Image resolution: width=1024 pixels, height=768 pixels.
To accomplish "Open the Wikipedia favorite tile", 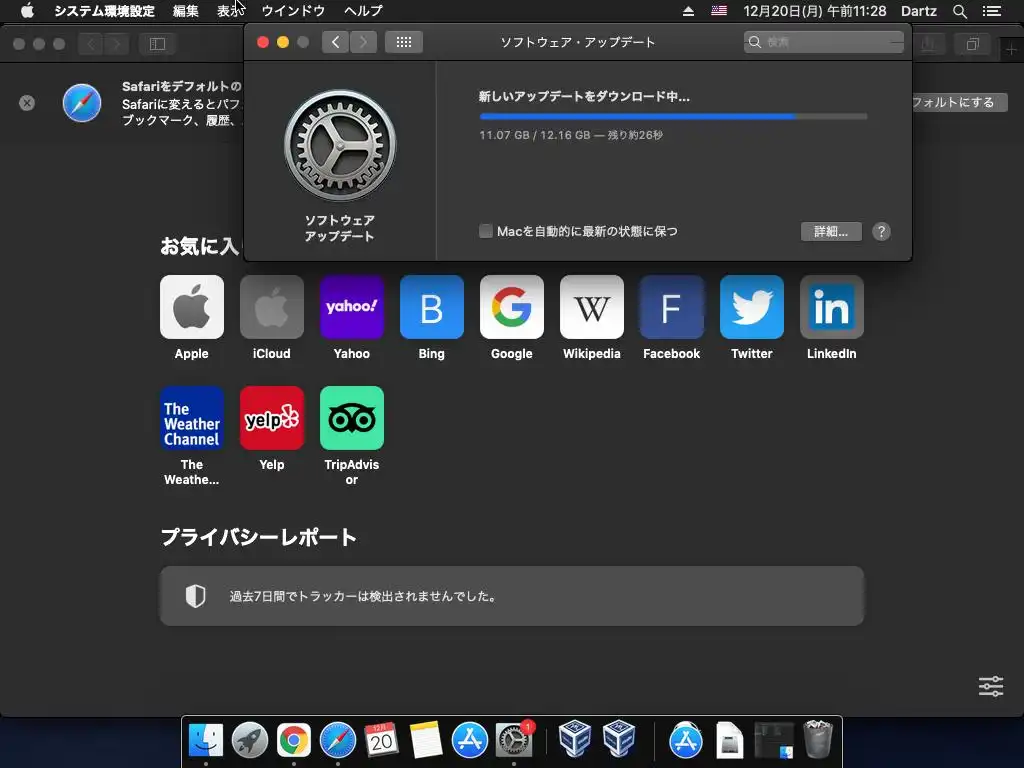I will pos(592,307).
